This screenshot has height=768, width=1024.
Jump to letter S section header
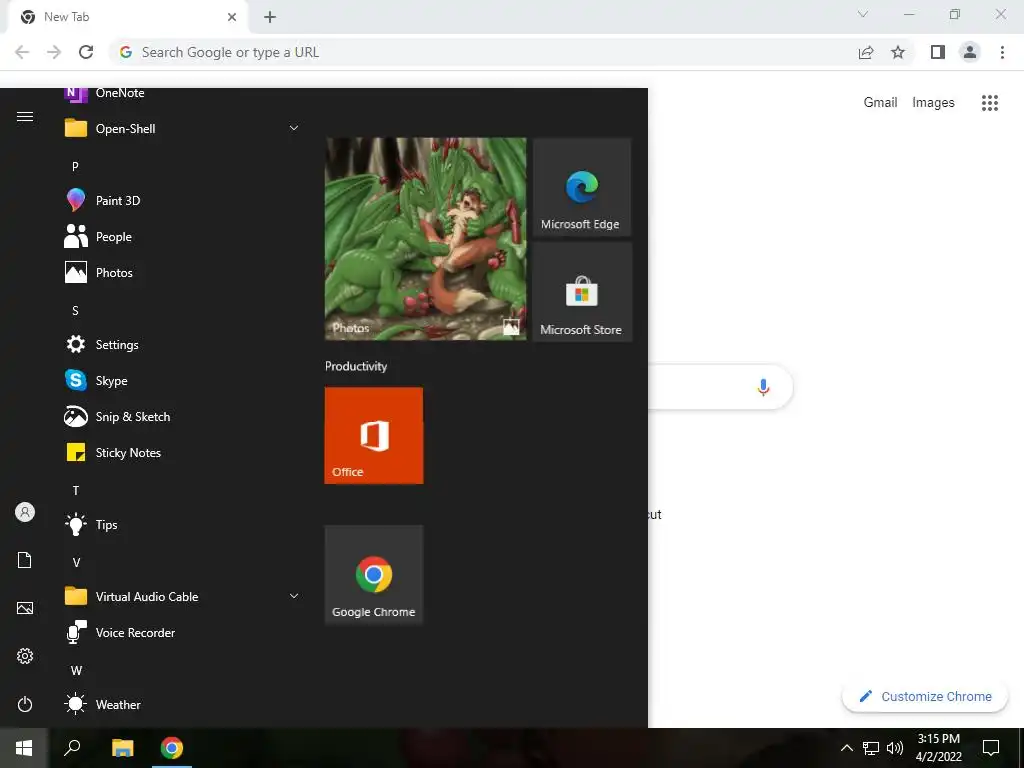point(75,310)
